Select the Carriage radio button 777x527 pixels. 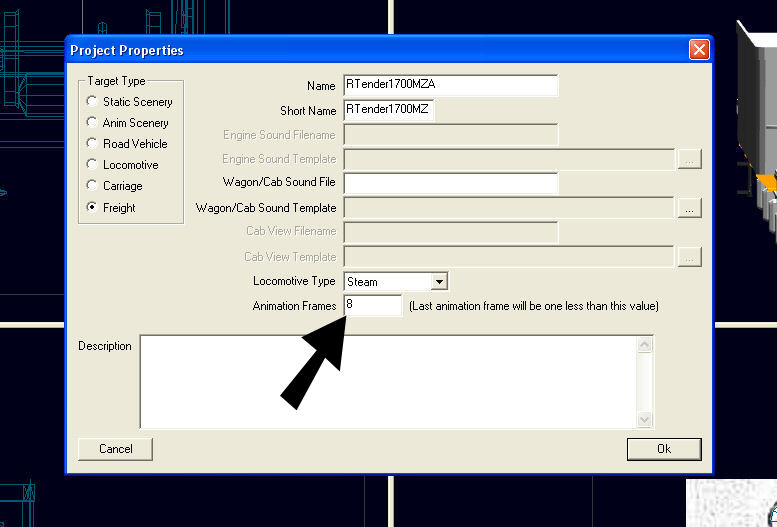point(92,186)
